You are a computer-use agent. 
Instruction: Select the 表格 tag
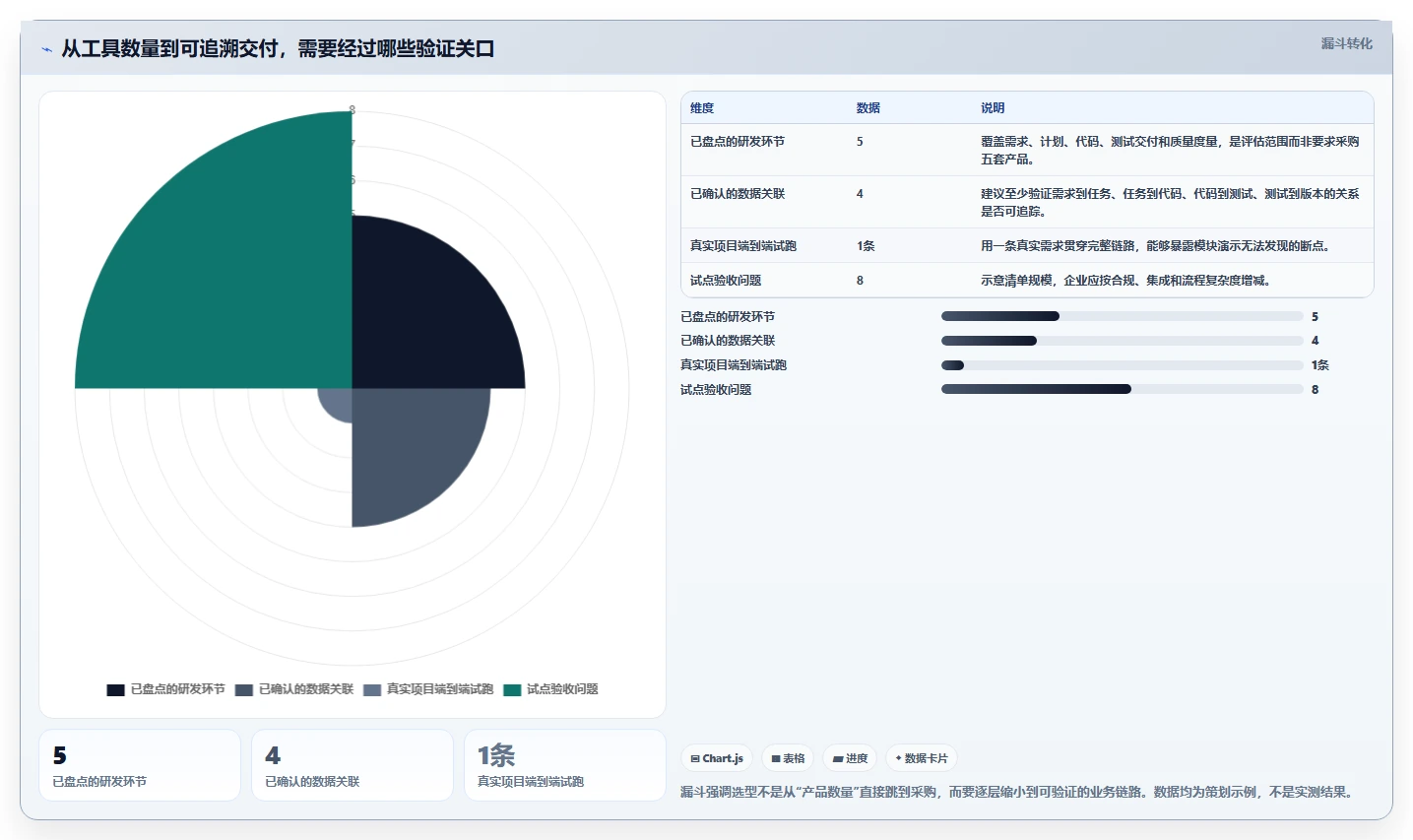788,758
